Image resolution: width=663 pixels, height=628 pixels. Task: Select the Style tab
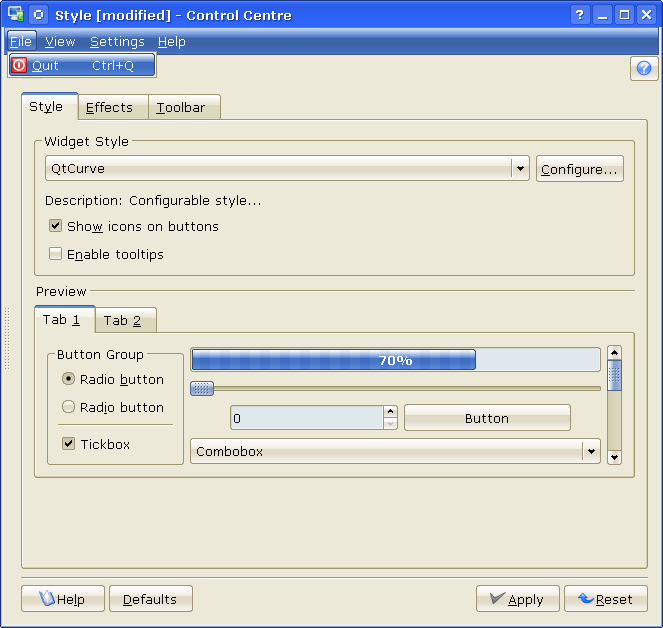49,106
